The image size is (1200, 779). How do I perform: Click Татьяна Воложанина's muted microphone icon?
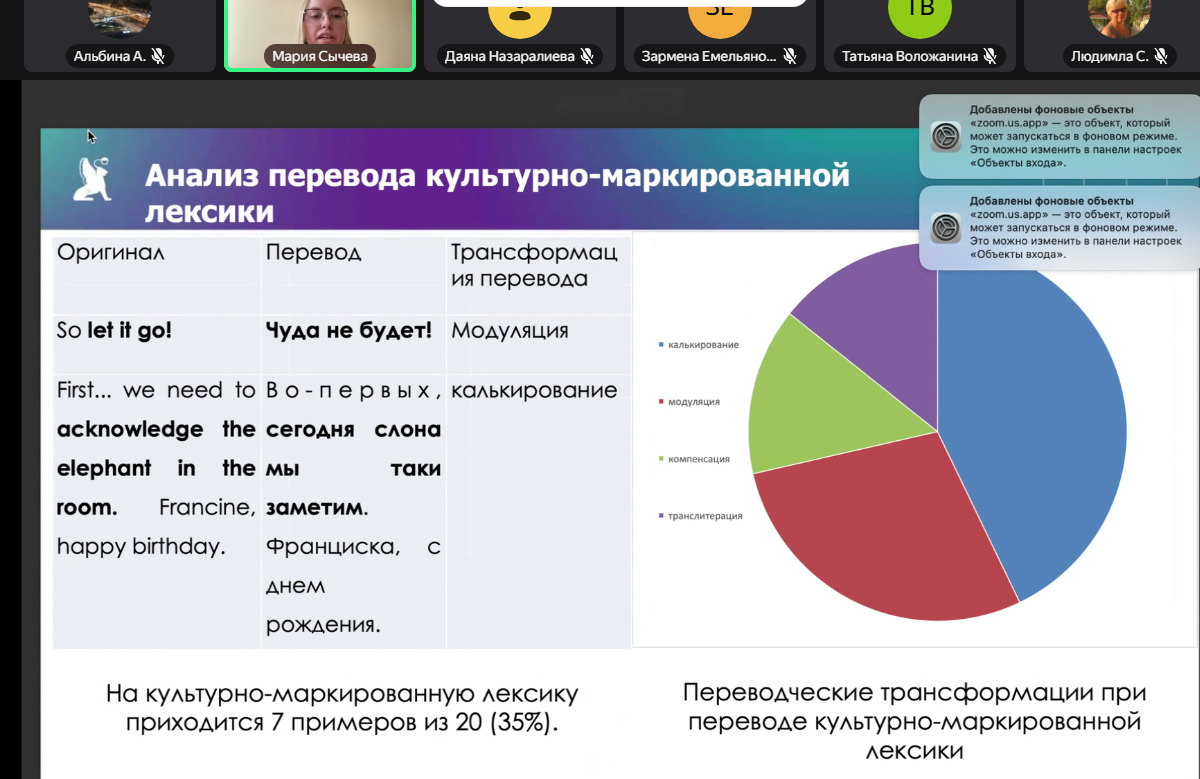point(989,57)
